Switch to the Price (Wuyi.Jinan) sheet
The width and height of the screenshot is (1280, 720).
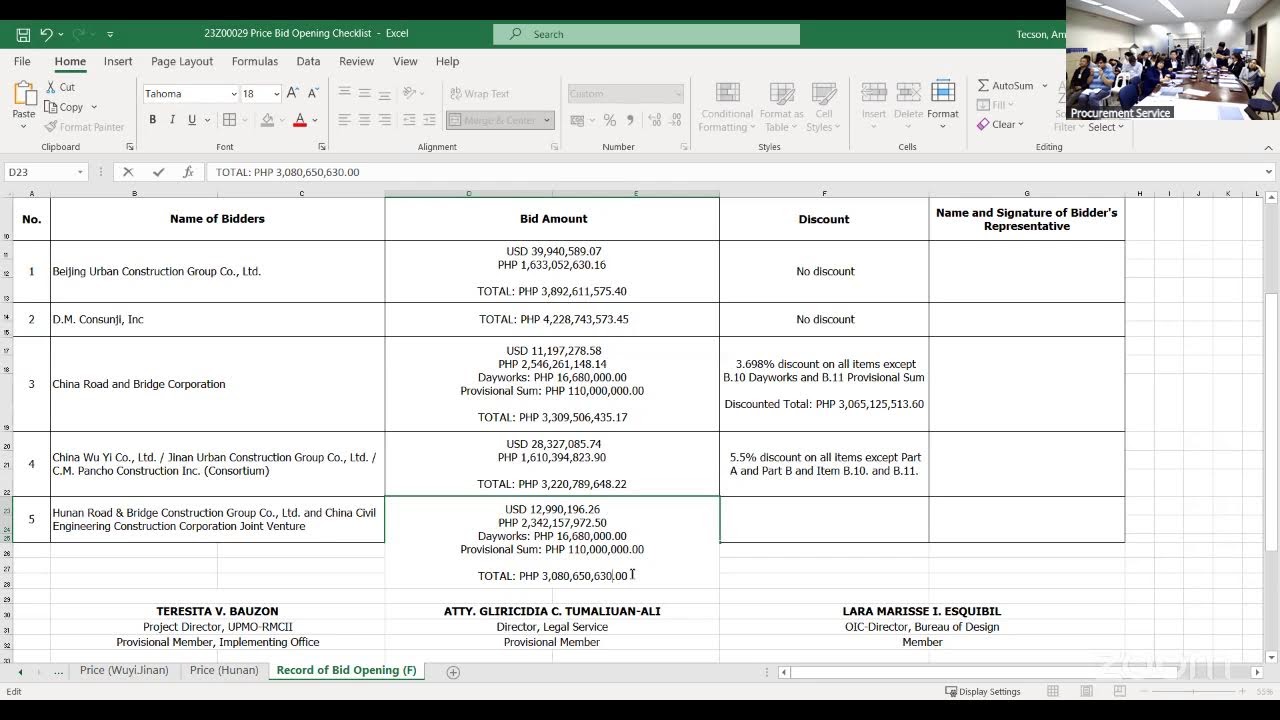pyautogui.click(x=124, y=670)
